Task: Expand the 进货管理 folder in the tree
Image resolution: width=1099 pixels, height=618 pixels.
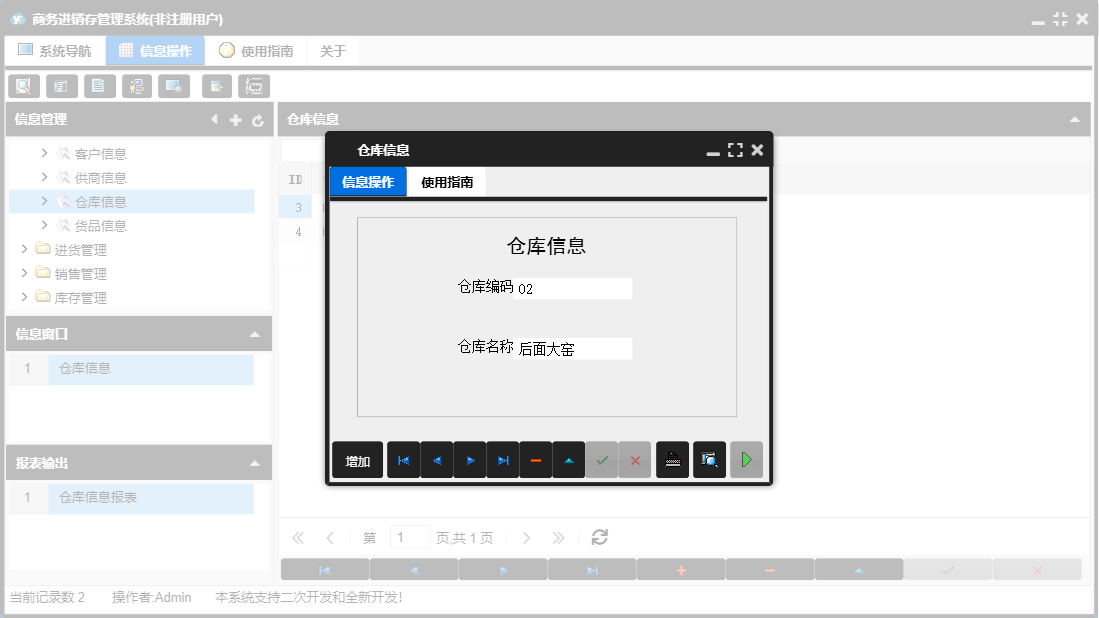Action: click(26, 249)
